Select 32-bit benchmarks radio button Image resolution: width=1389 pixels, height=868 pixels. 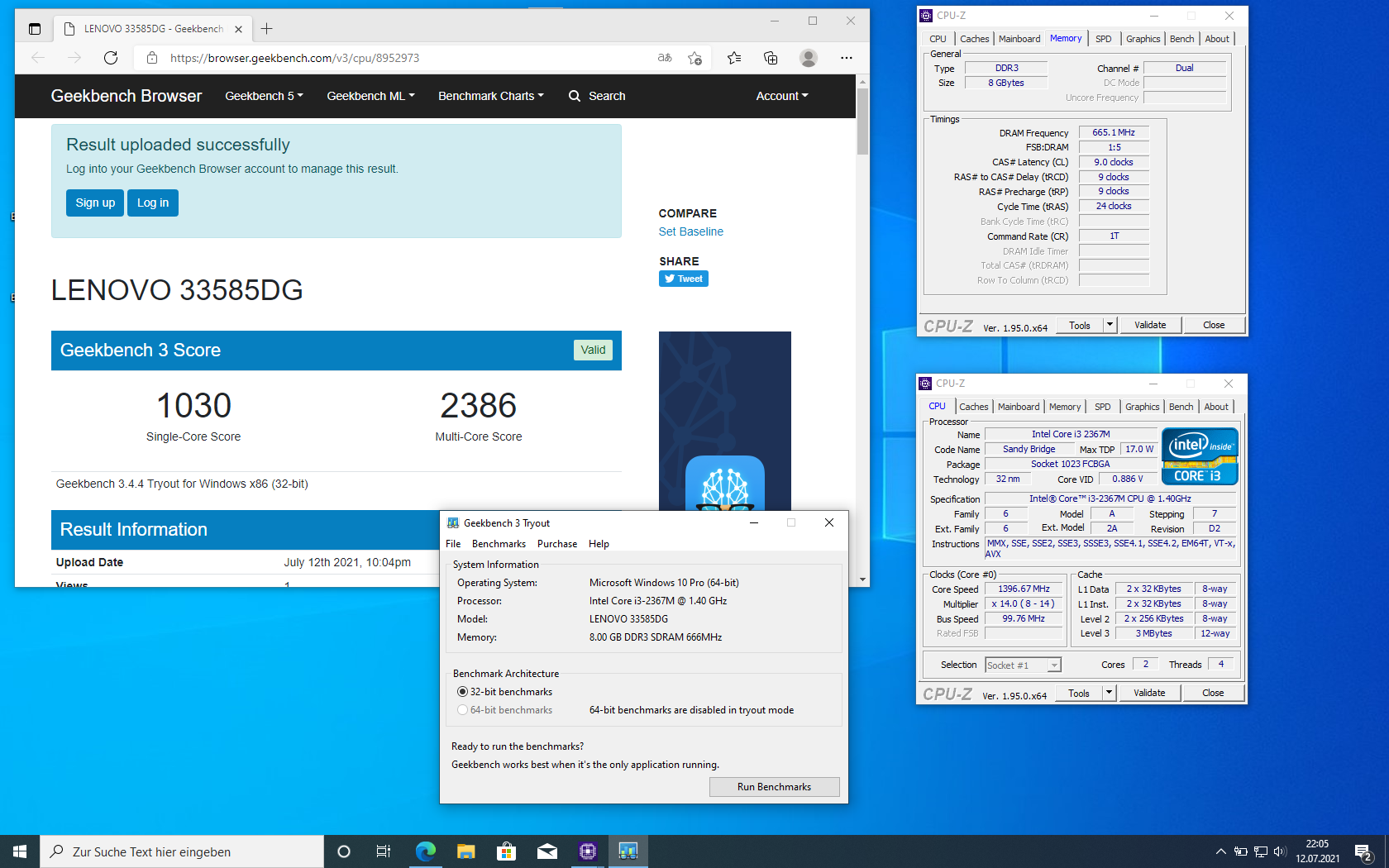[462, 692]
